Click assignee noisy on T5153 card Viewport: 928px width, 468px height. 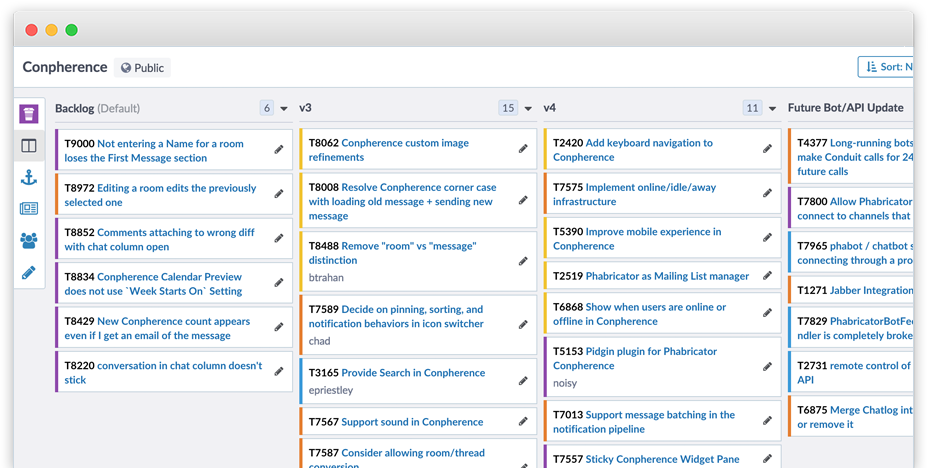(x=565, y=383)
